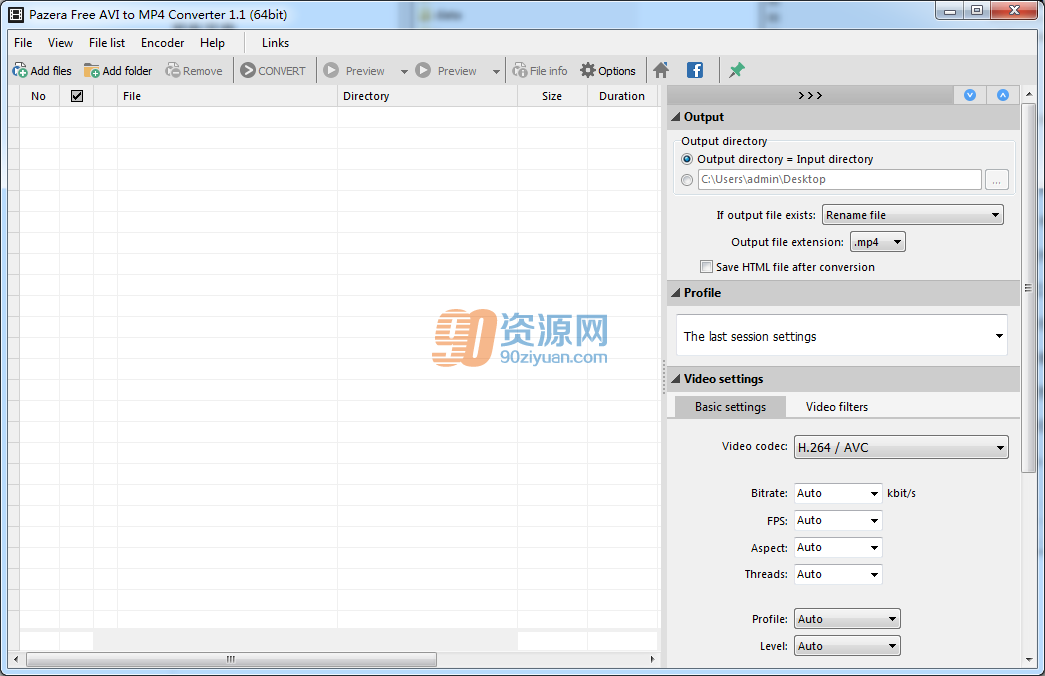Sort by the Duration column header
The width and height of the screenshot is (1045, 676).
(x=622, y=96)
